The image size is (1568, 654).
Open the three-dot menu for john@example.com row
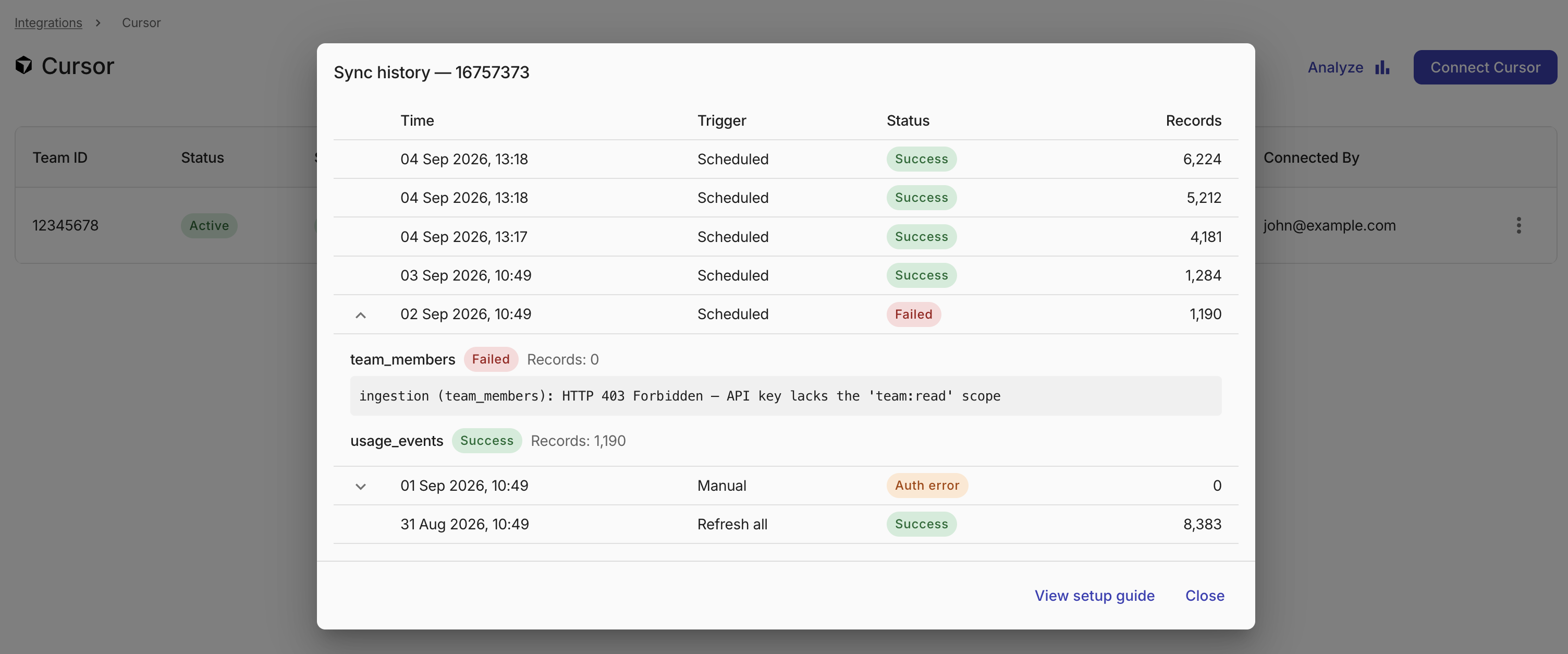pos(1518,225)
